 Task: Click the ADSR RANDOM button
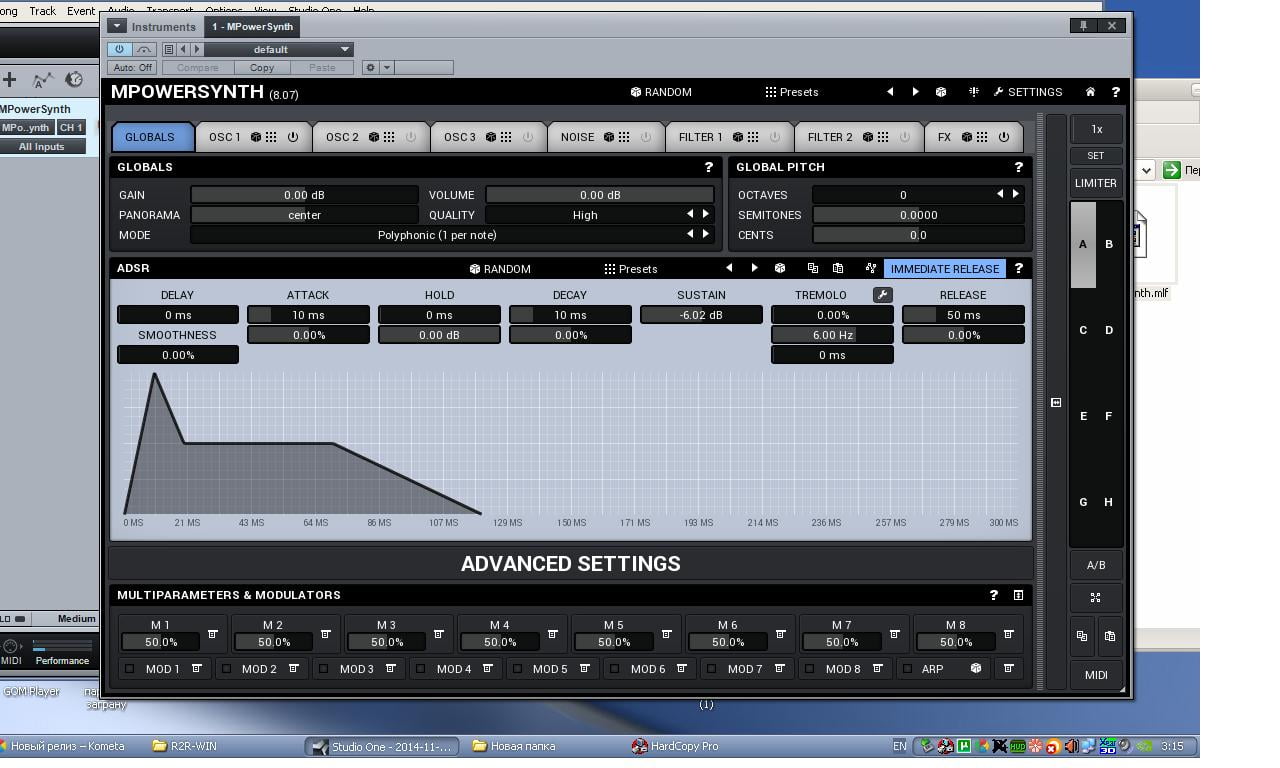[x=500, y=269]
